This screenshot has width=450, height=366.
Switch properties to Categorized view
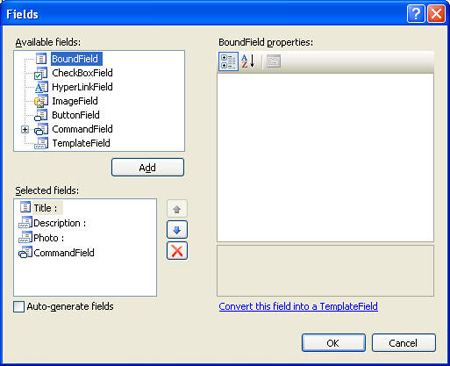tap(228, 61)
